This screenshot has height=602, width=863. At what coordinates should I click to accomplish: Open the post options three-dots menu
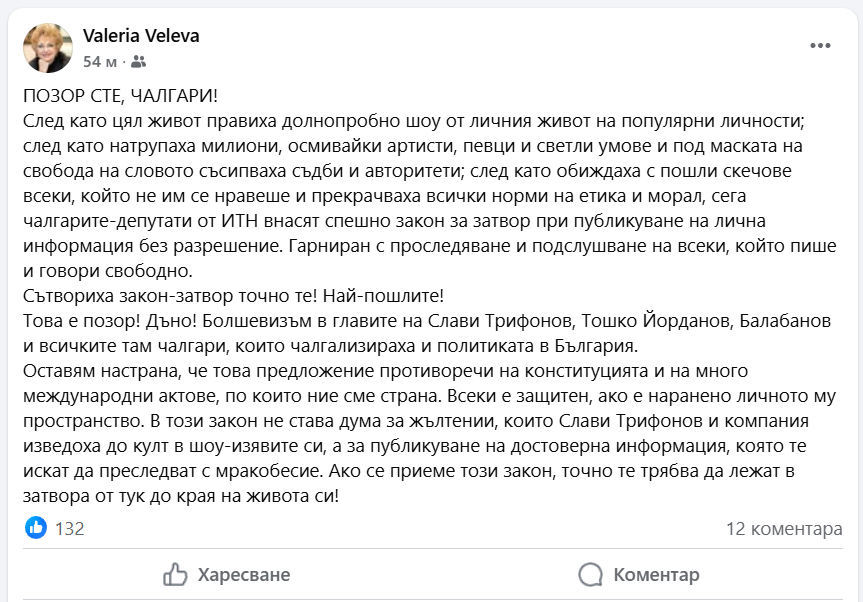click(x=822, y=46)
